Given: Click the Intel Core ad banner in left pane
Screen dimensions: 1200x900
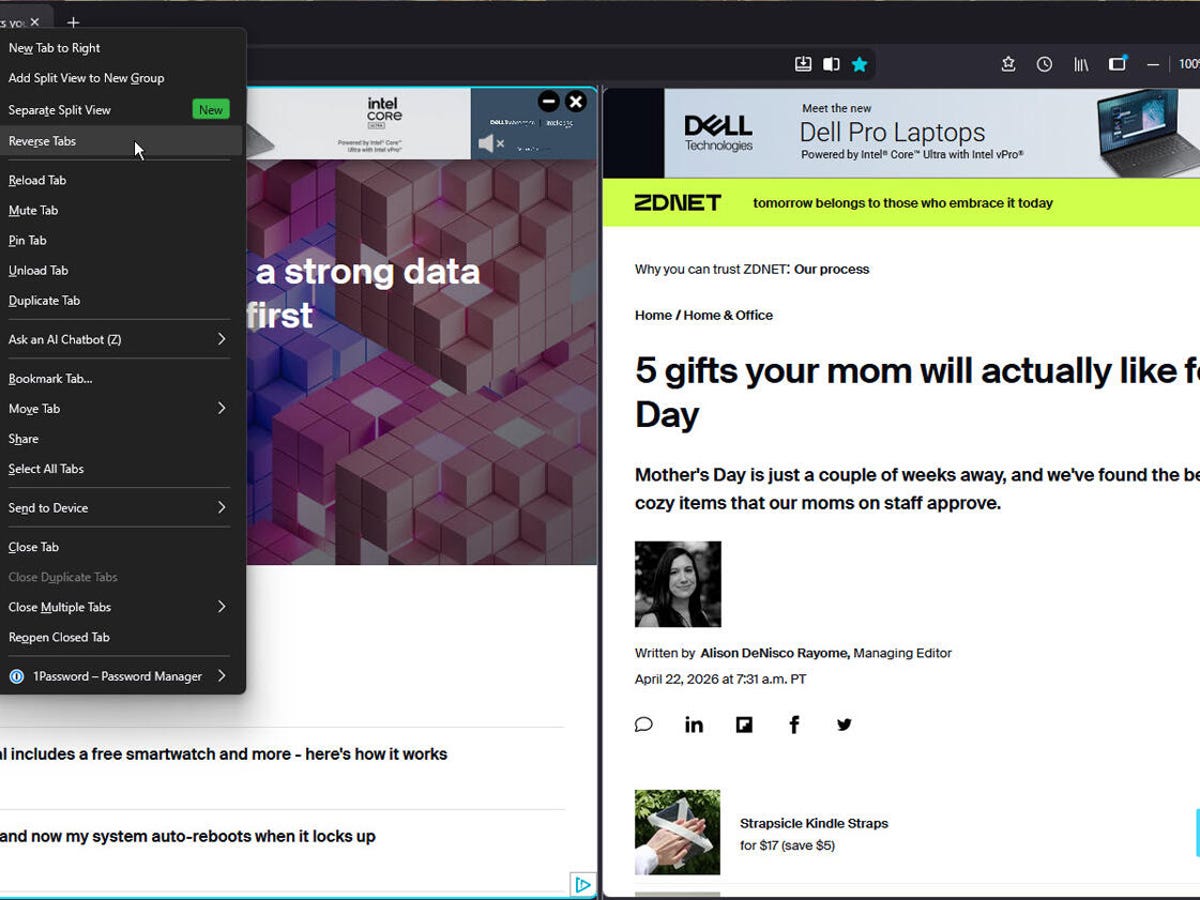Looking at the screenshot, I should point(358,124).
